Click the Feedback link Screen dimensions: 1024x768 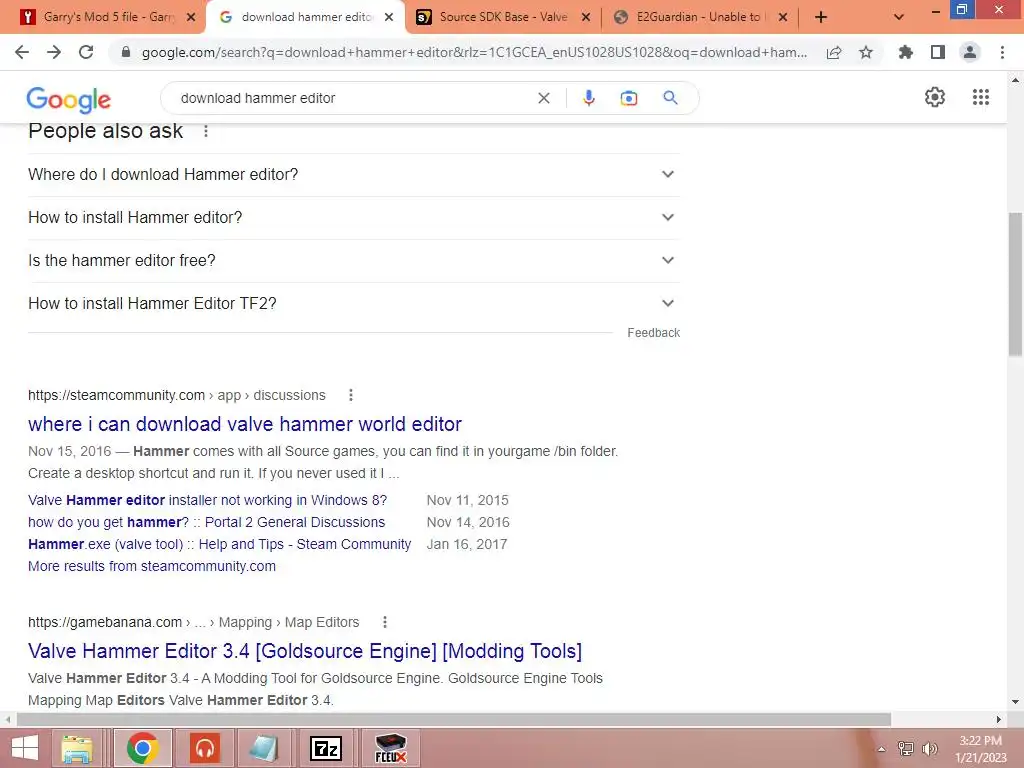(x=654, y=333)
